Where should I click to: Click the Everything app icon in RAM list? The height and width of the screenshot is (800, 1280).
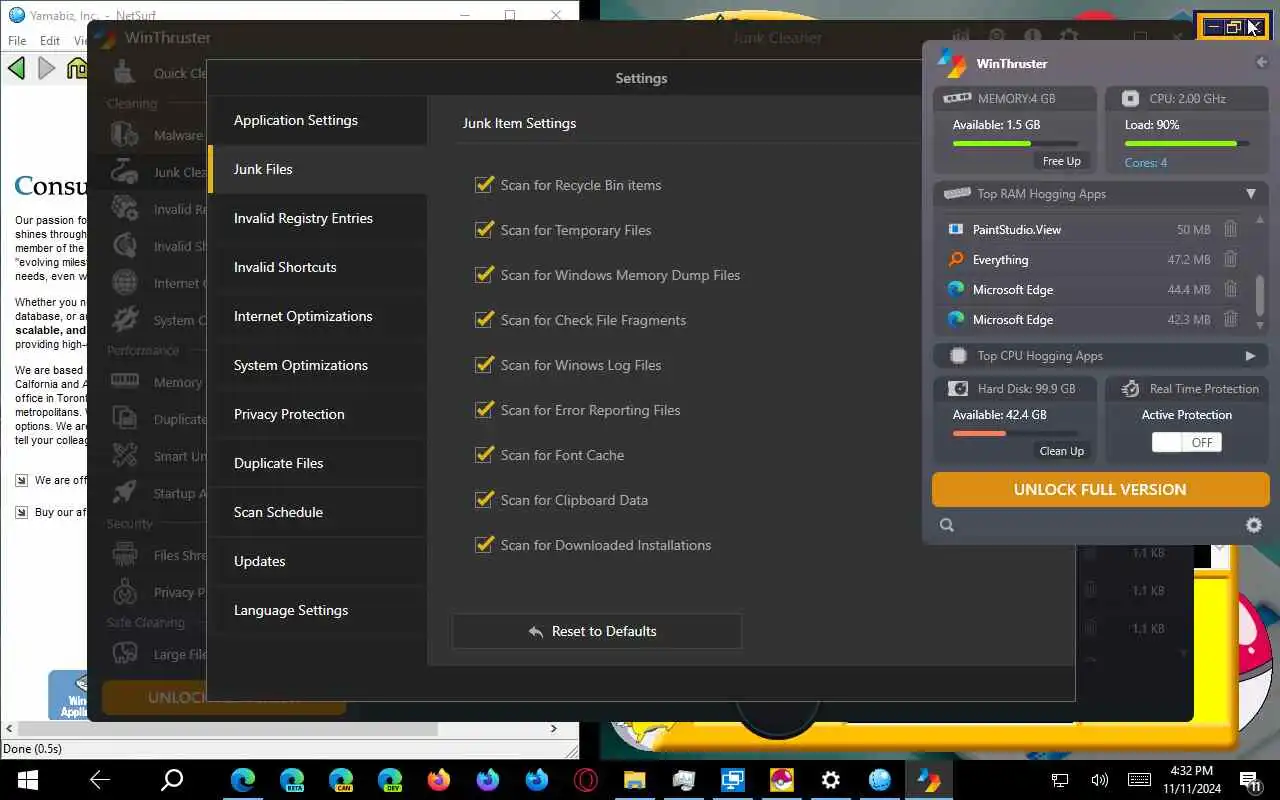[956, 259]
